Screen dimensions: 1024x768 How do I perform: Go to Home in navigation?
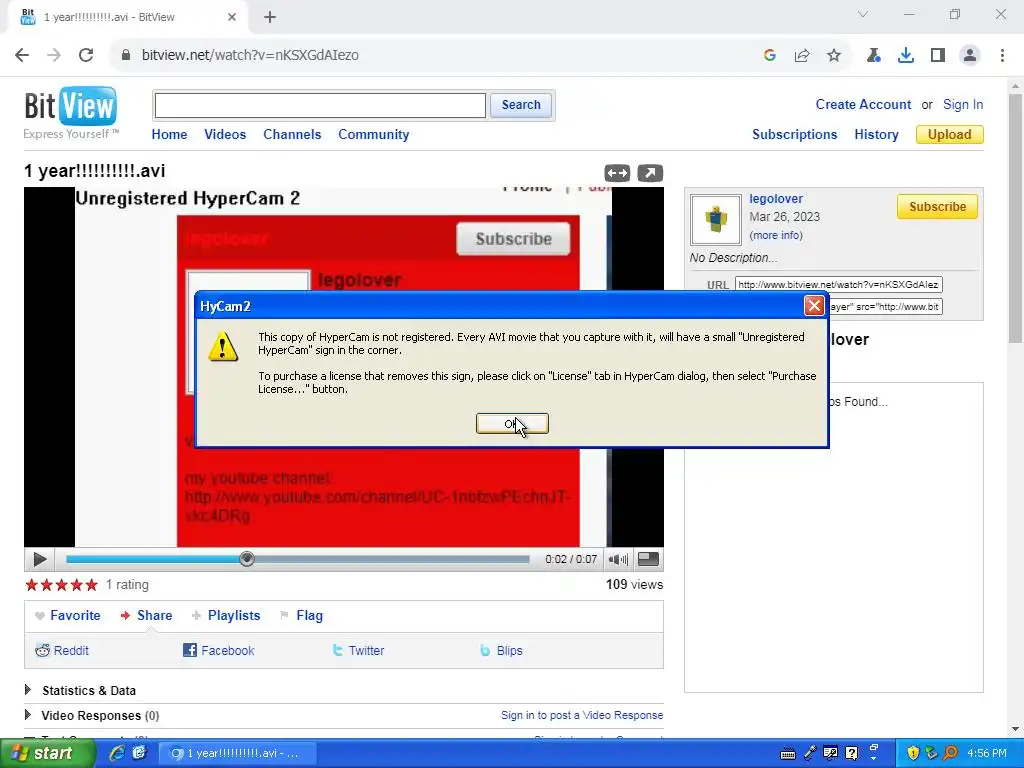click(169, 134)
